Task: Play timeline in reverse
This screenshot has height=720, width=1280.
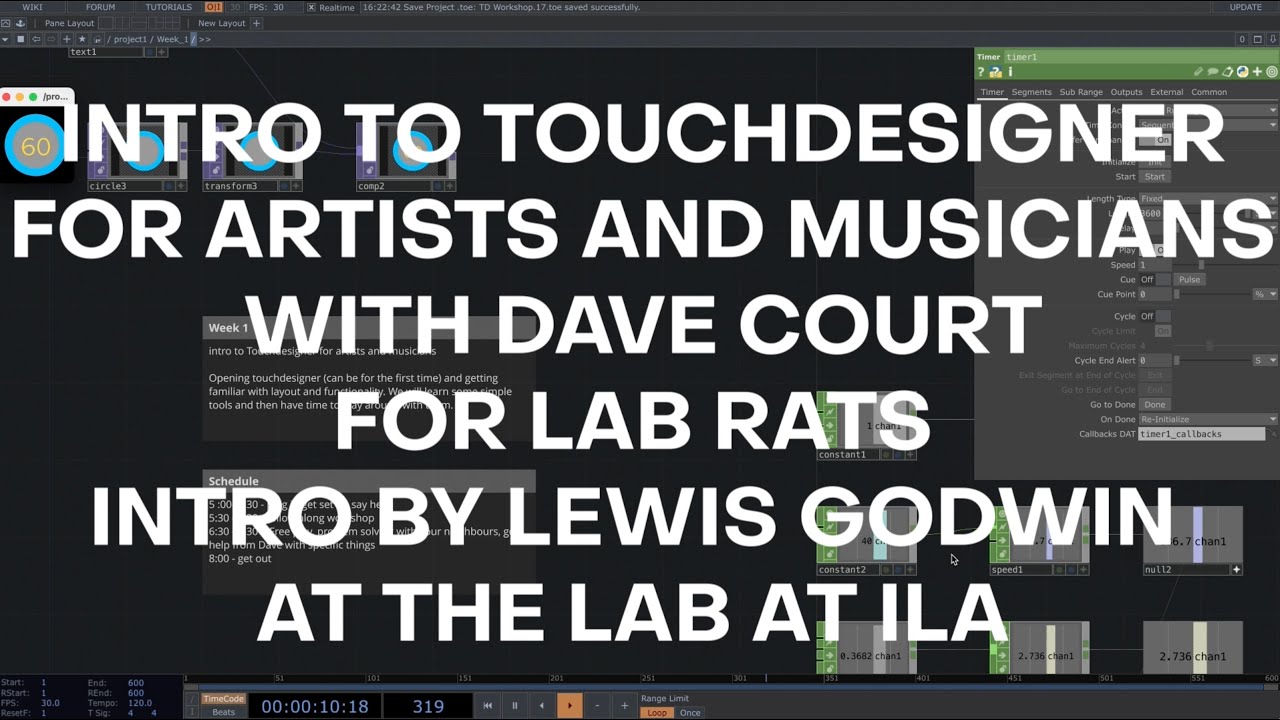Action: pyautogui.click(x=542, y=706)
